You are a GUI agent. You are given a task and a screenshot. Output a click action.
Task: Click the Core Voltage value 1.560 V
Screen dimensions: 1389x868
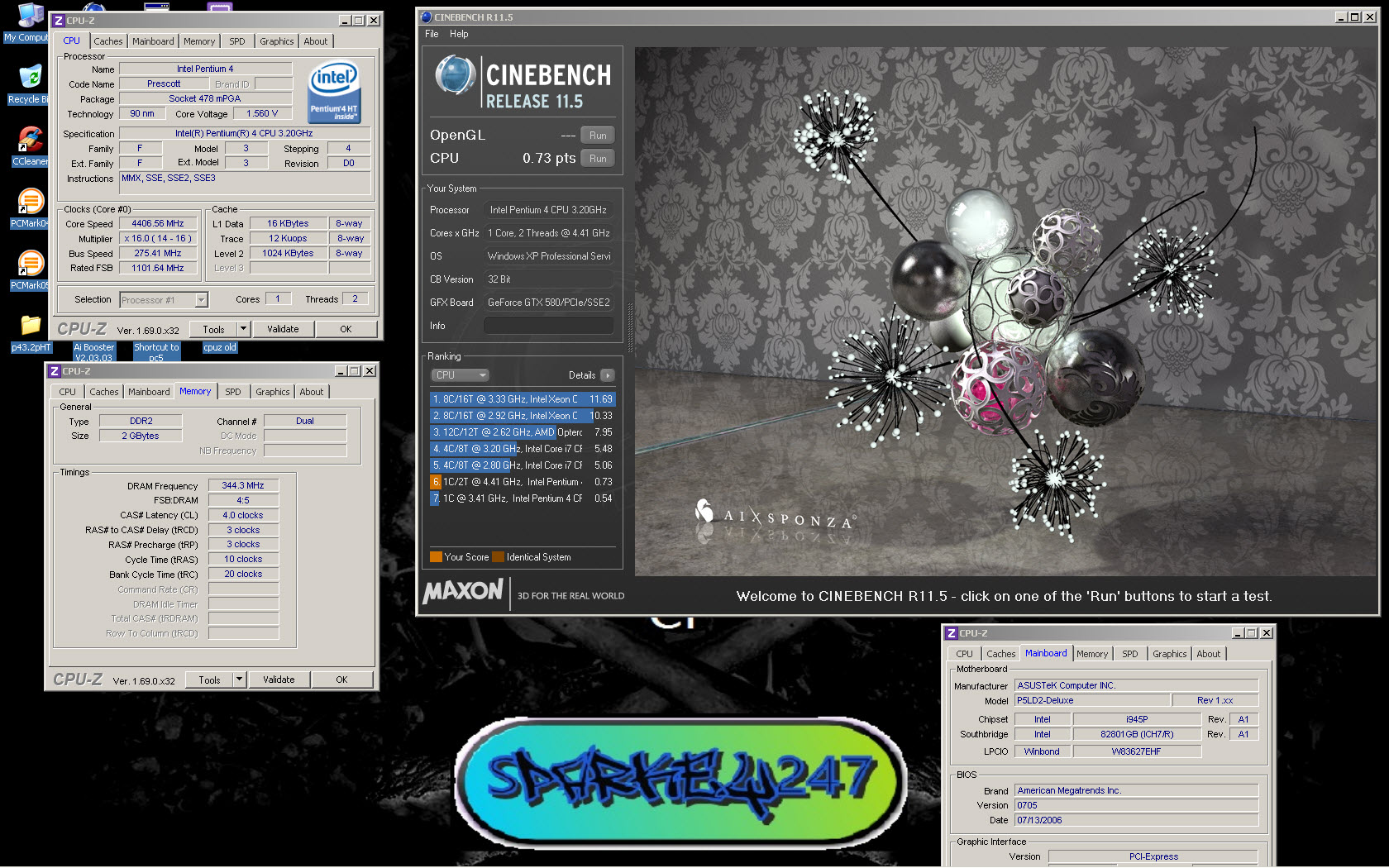click(263, 113)
